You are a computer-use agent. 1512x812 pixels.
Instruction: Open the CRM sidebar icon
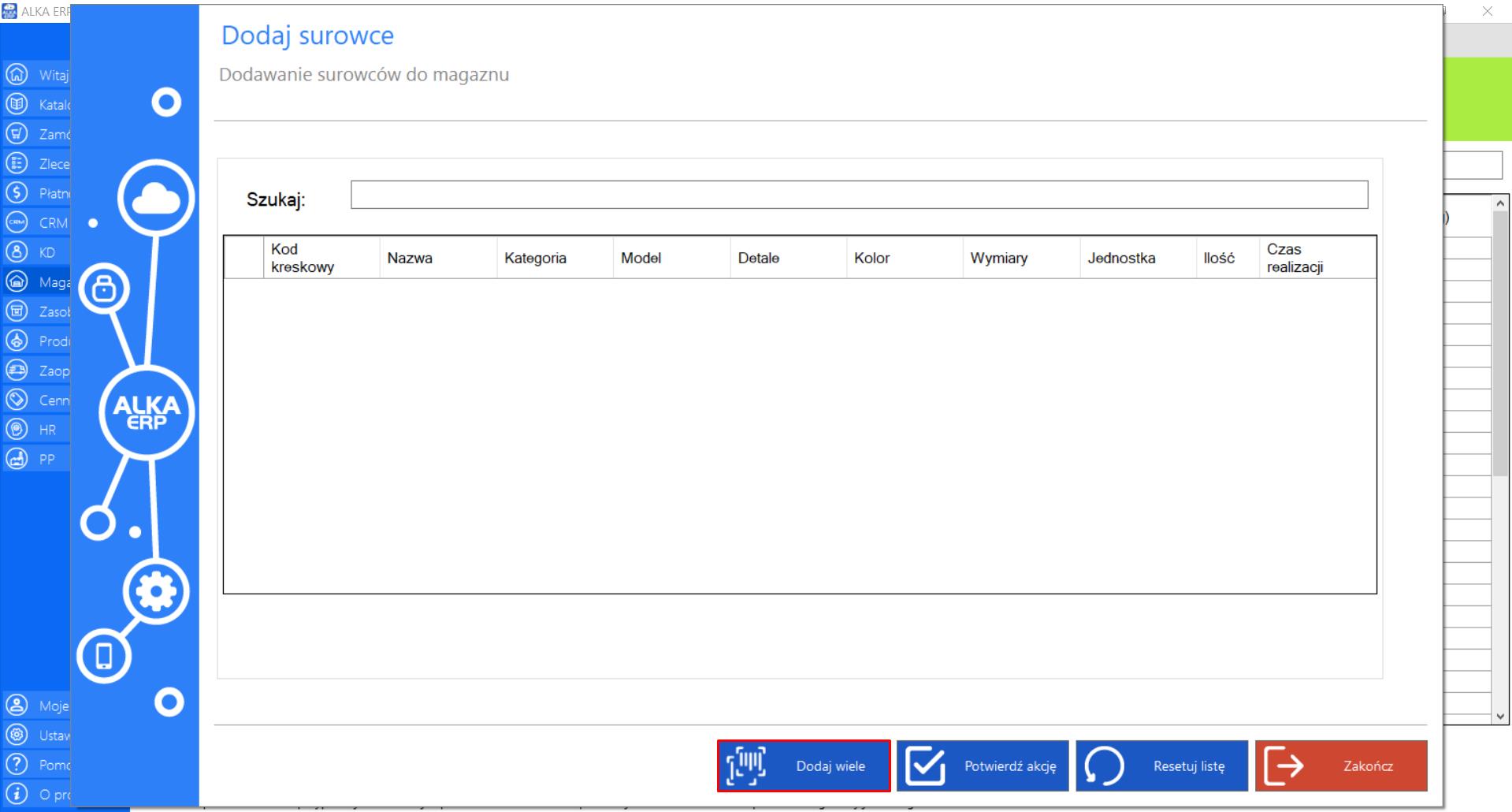[17, 222]
